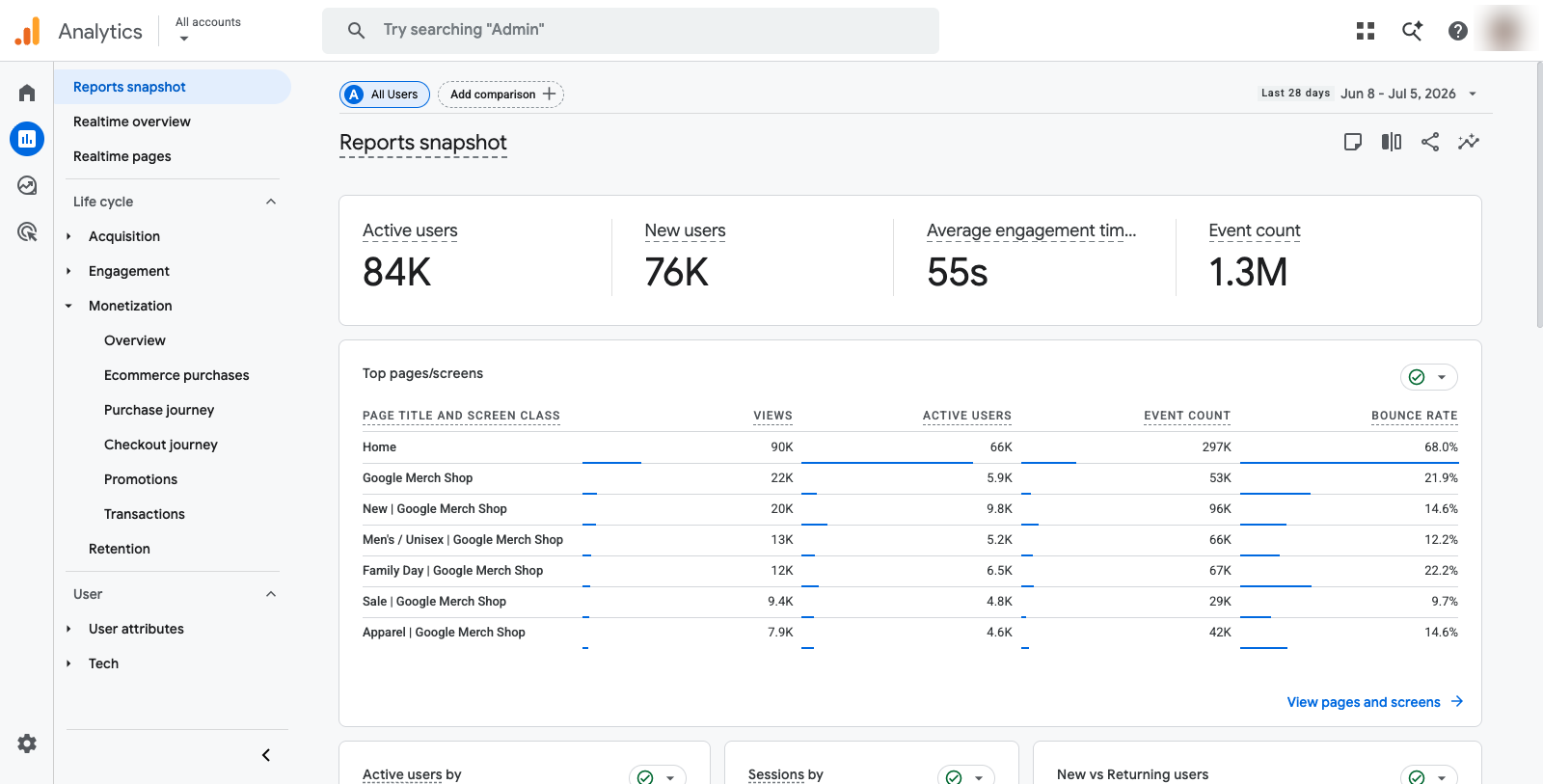This screenshot has width=1543, height=784.
Task: Click the Bounce Rate column header
Action: point(1415,416)
